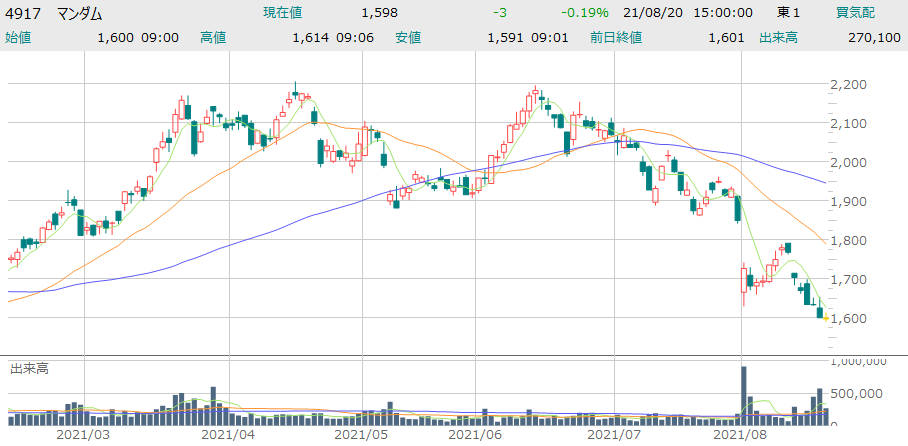The image size is (908, 446).
Task: Click the 安値 value 1,591
Action: click(506, 38)
